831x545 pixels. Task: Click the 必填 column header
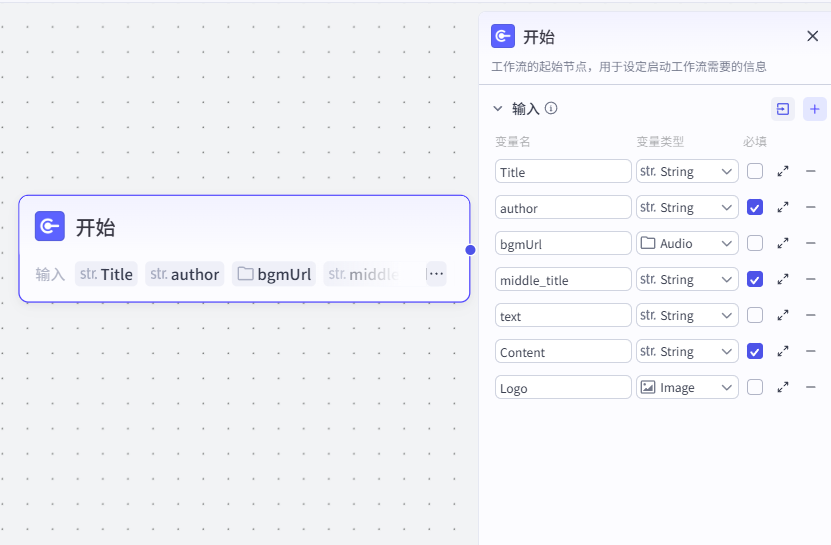click(x=755, y=142)
